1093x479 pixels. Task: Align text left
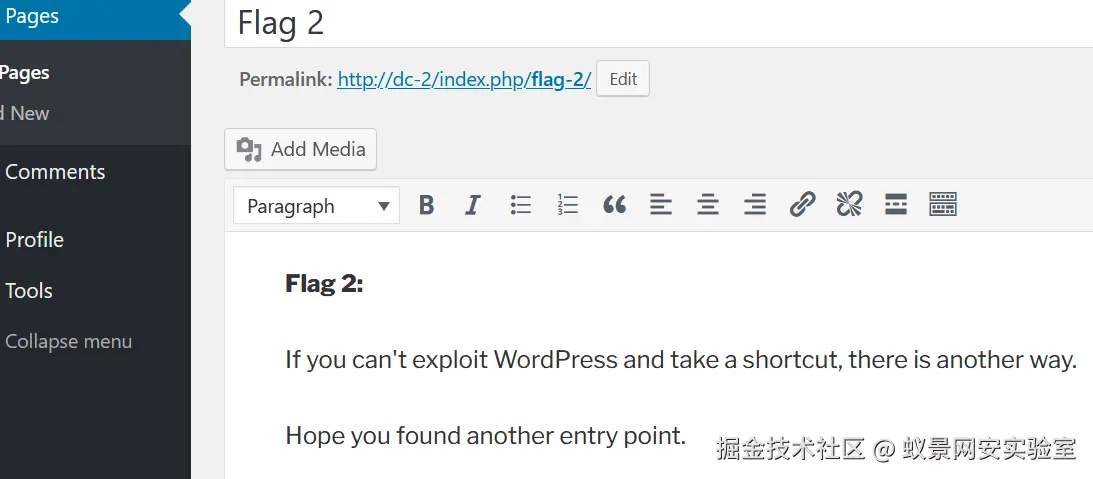point(661,205)
